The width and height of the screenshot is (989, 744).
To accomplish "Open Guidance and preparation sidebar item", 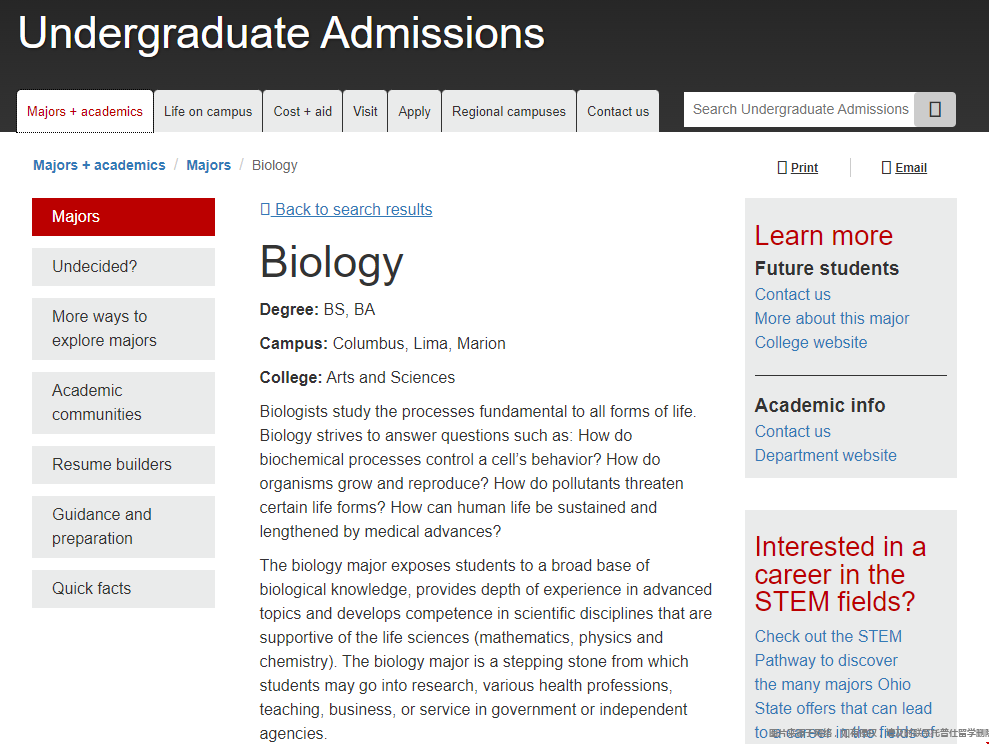I will point(124,526).
